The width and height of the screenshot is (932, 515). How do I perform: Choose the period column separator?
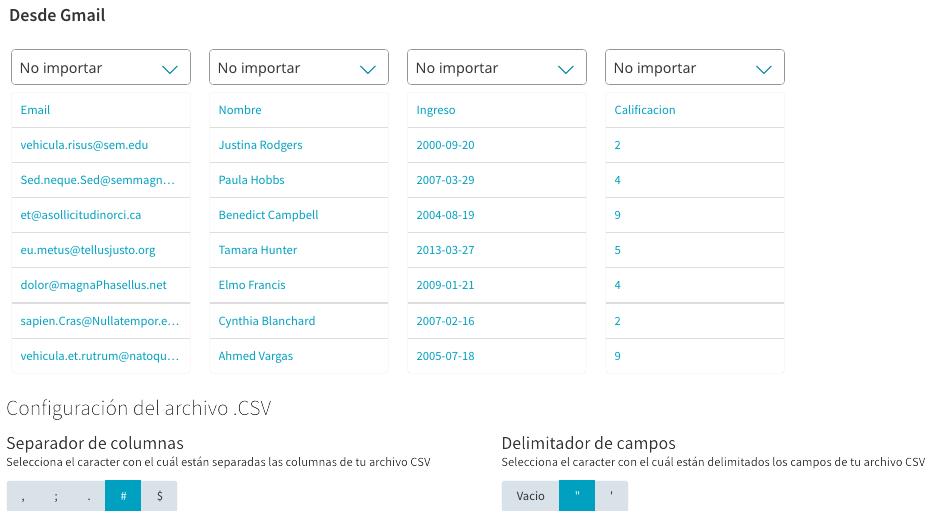(89, 496)
